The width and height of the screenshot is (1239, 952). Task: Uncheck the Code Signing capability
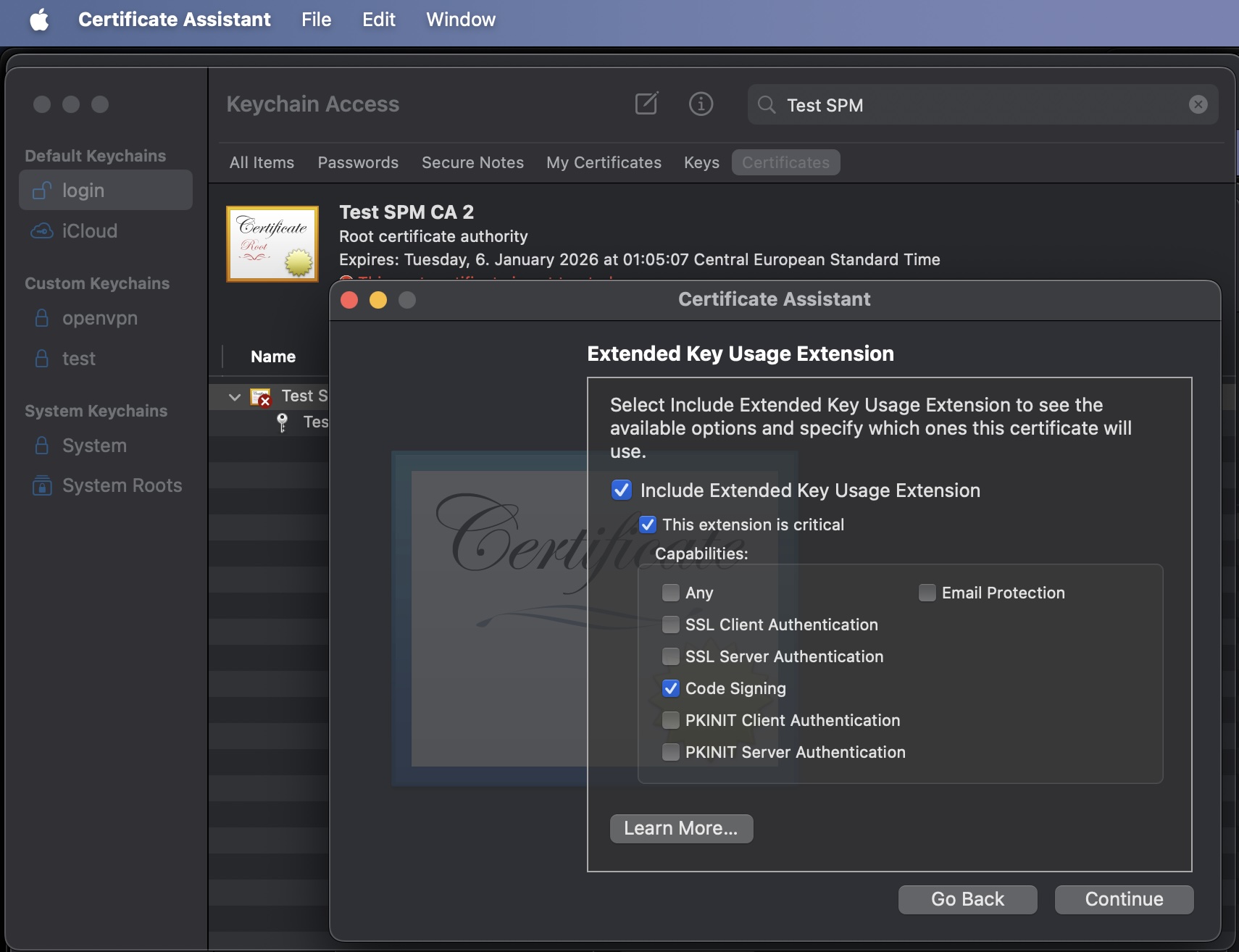(x=671, y=688)
